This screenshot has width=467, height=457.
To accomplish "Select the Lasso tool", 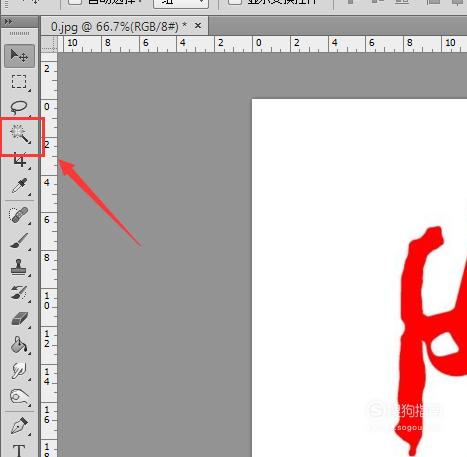I will tap(19, 107).
